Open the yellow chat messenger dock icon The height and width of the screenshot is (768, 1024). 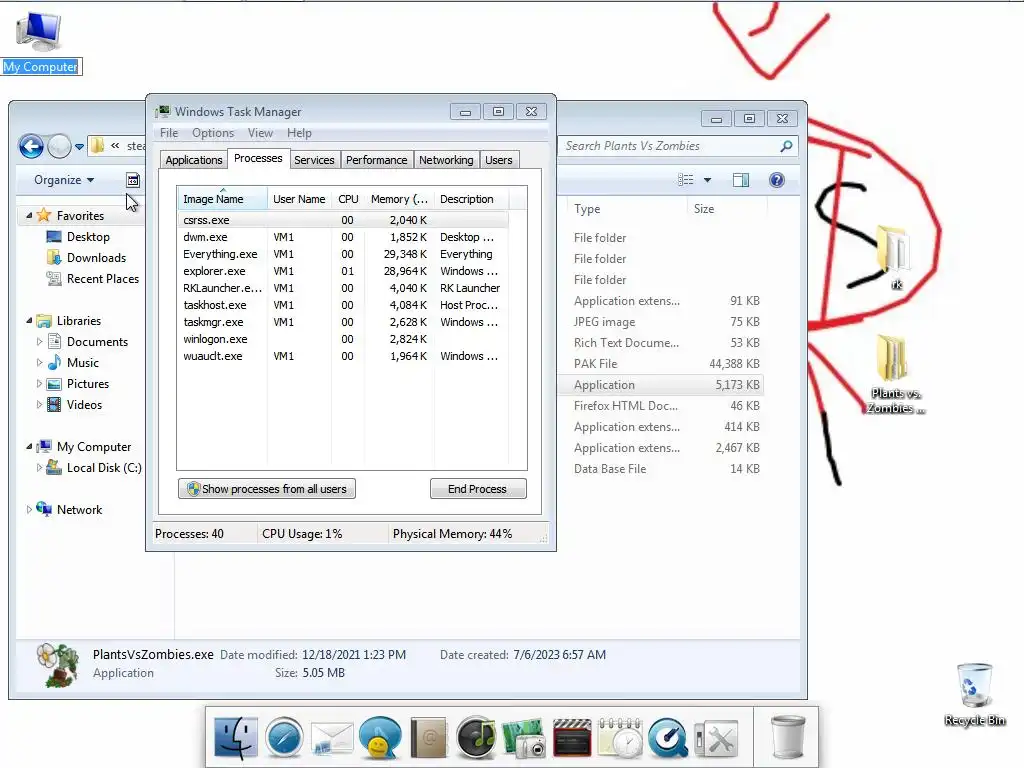point(380,738)
